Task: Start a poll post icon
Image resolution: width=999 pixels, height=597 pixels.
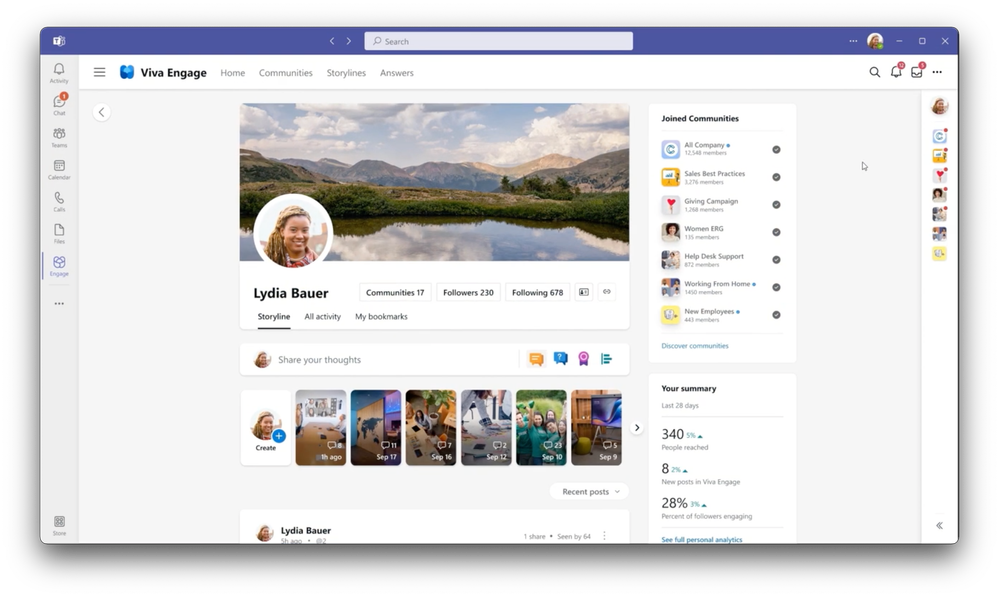Action: [x=606, y=359]
